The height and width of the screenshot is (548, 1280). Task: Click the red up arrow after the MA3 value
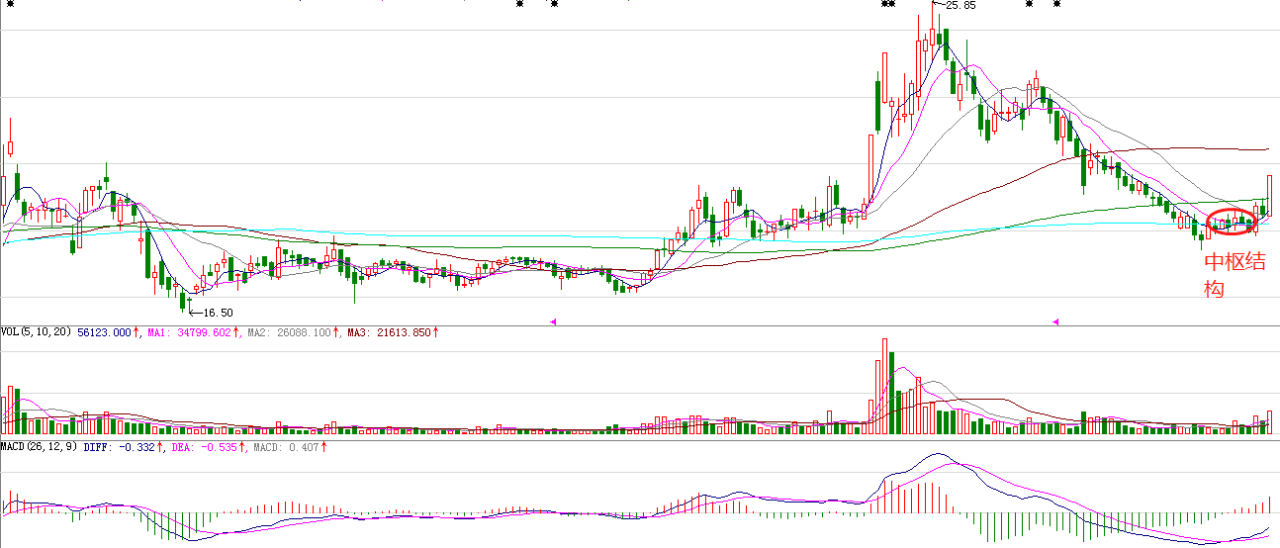point(436,332)
